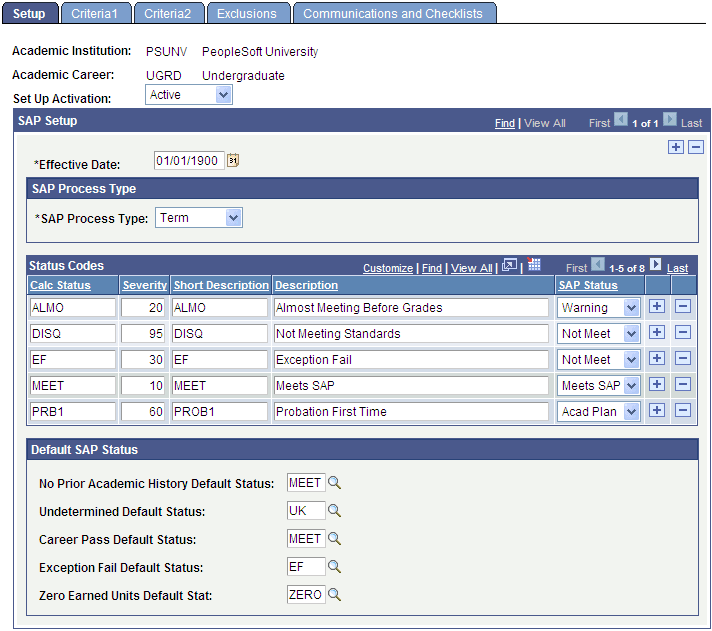Look up Exception Fail Default Status
This screenshot has height=631, width=712.
tap(334, 567)
